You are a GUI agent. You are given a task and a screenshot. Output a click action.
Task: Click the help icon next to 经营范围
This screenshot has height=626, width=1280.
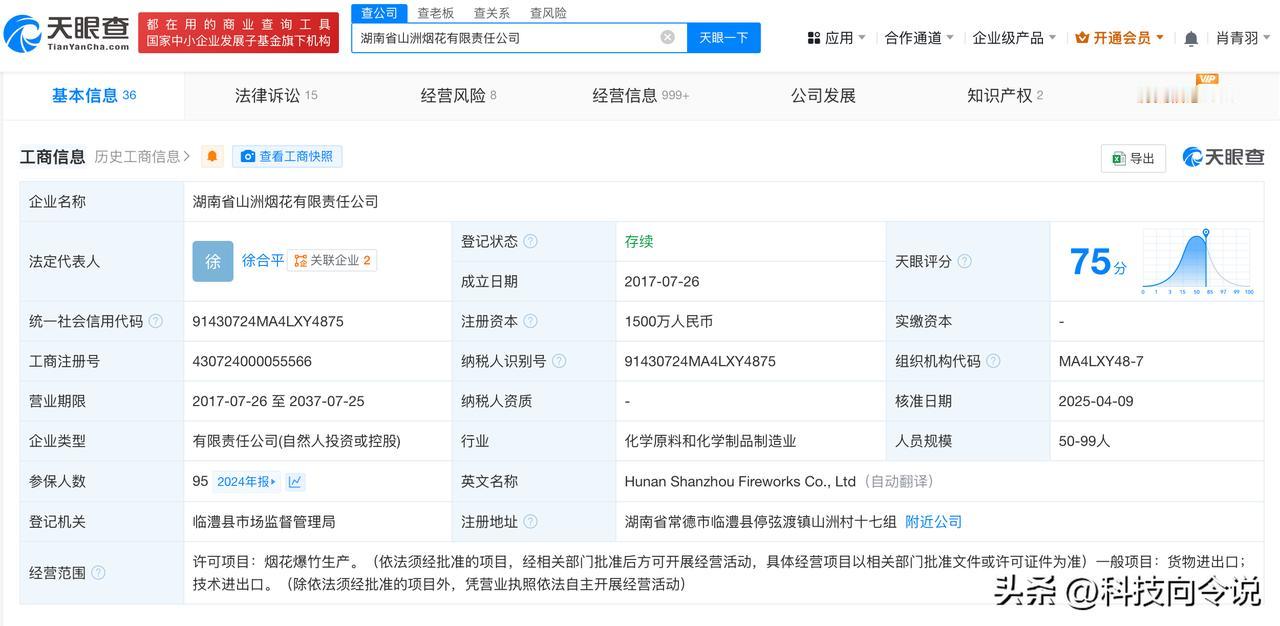(98, 573)
